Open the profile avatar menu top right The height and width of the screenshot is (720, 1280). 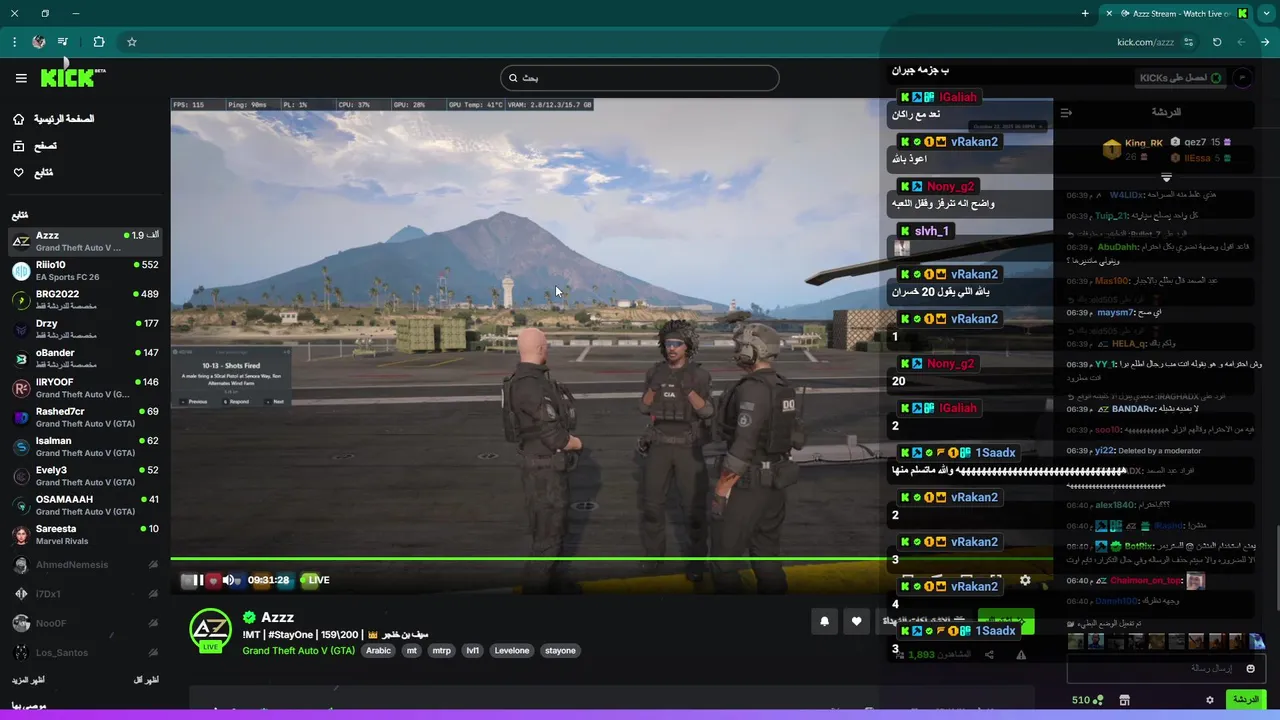(1242, 78)
